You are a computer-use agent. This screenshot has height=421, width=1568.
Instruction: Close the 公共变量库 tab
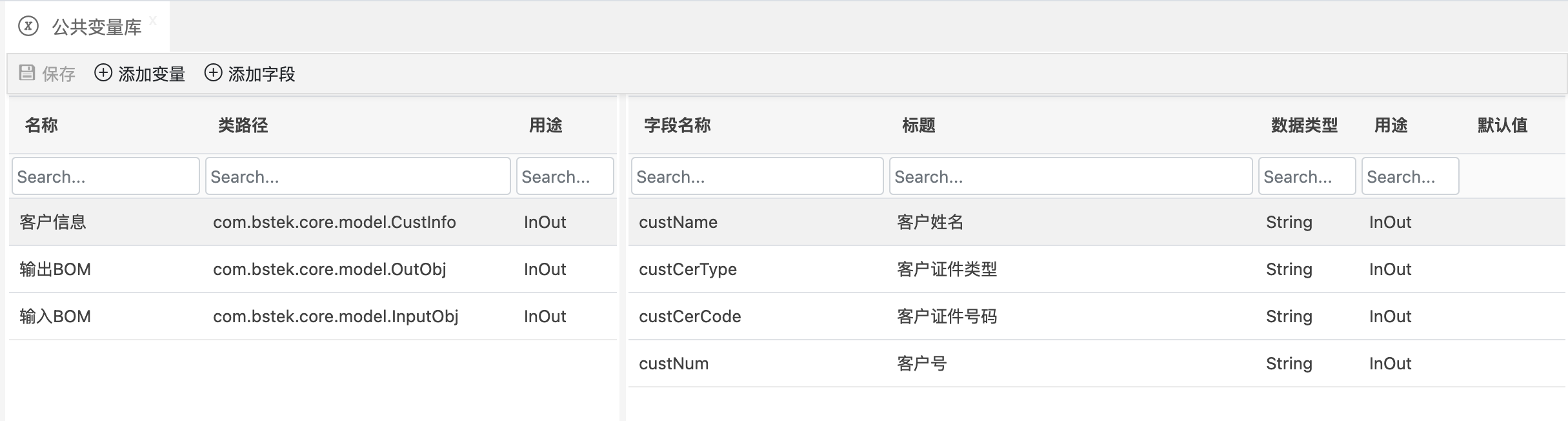tap(153, 21)
